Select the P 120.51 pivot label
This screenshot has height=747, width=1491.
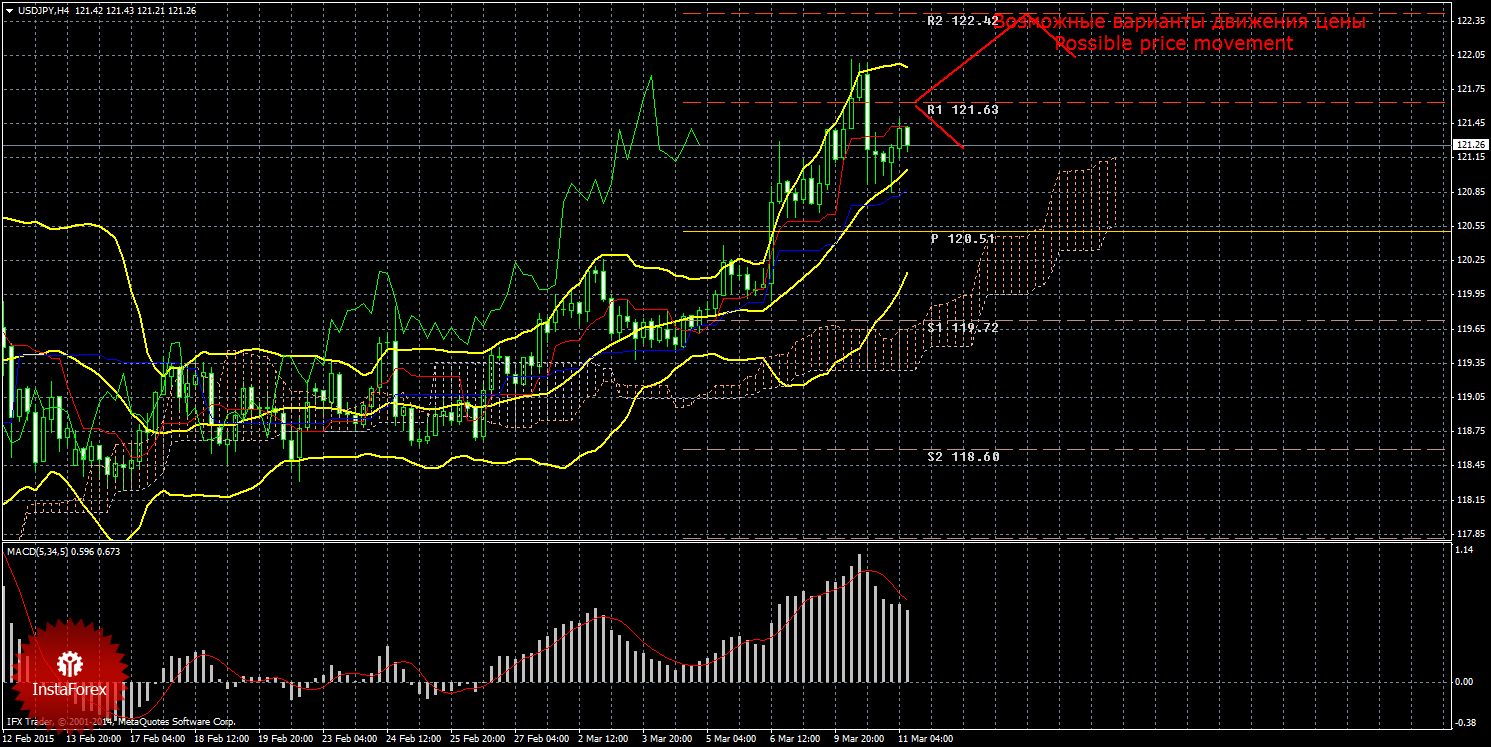[963, 239]
